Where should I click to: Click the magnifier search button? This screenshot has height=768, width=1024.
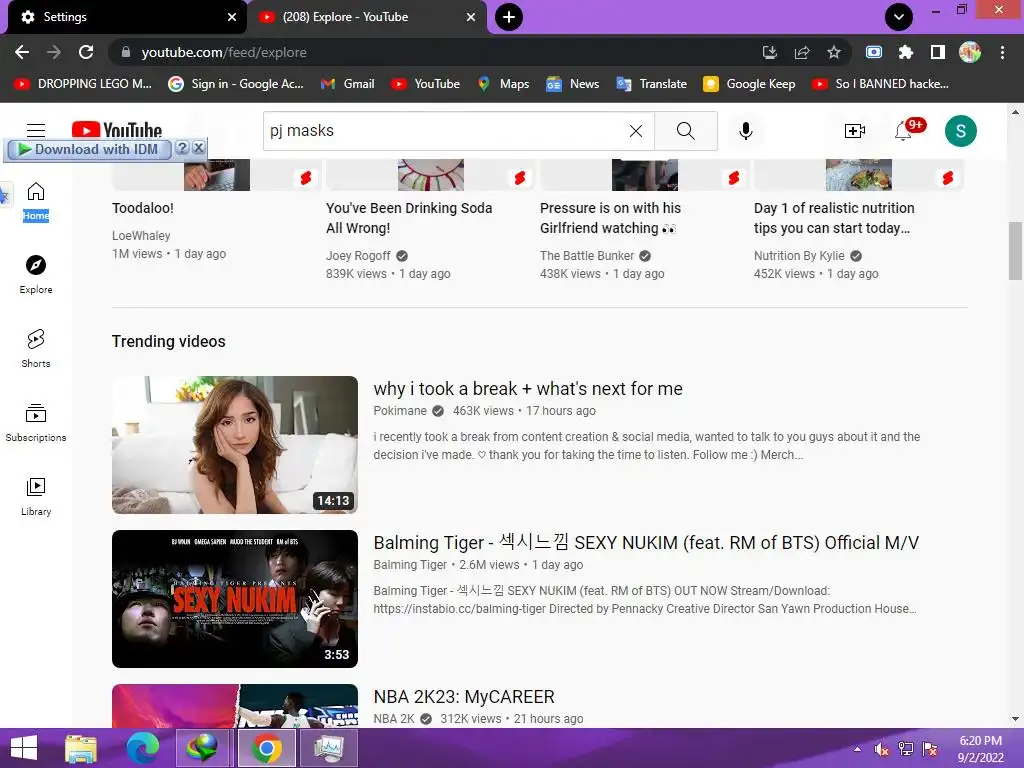tap(686, 131)
